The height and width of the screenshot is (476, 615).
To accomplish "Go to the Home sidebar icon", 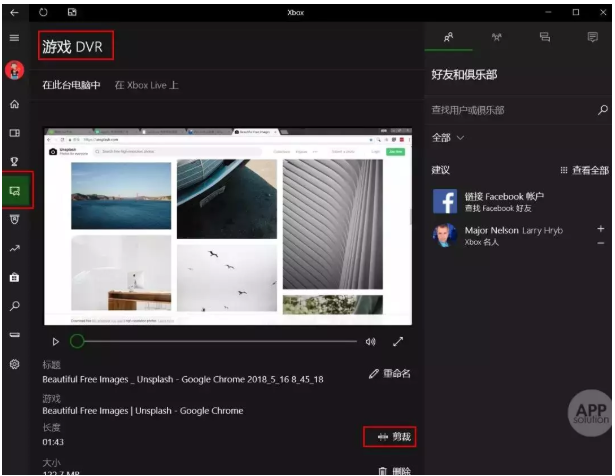I will tap(15, 104).
